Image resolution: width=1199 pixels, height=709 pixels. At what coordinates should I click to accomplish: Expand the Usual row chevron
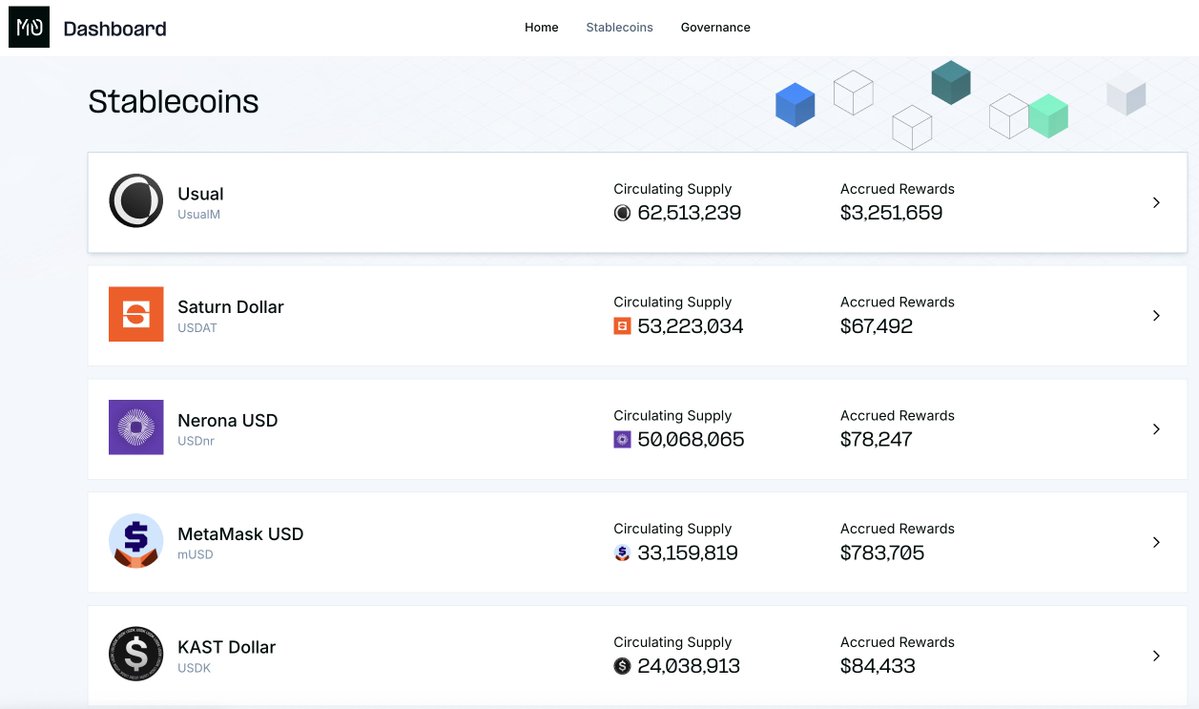[x=1156, y=203]
